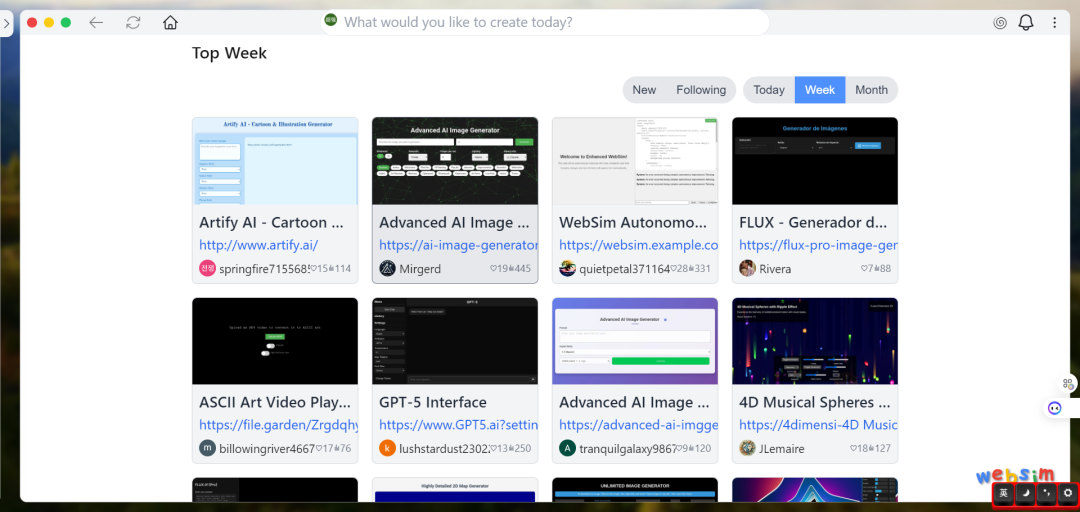This screenshot has width=1080, height=512.
Task: Open Mirgerd's Advanced AI Image Generator thumbnail
Action: coord(455,161)
